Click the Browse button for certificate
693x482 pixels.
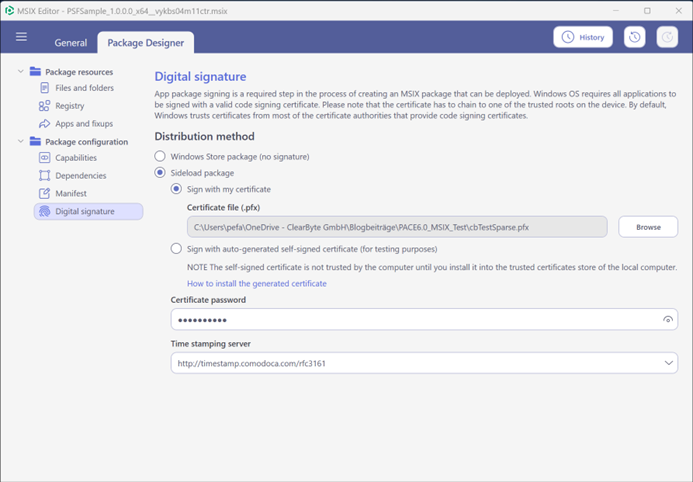click(648, 227)
